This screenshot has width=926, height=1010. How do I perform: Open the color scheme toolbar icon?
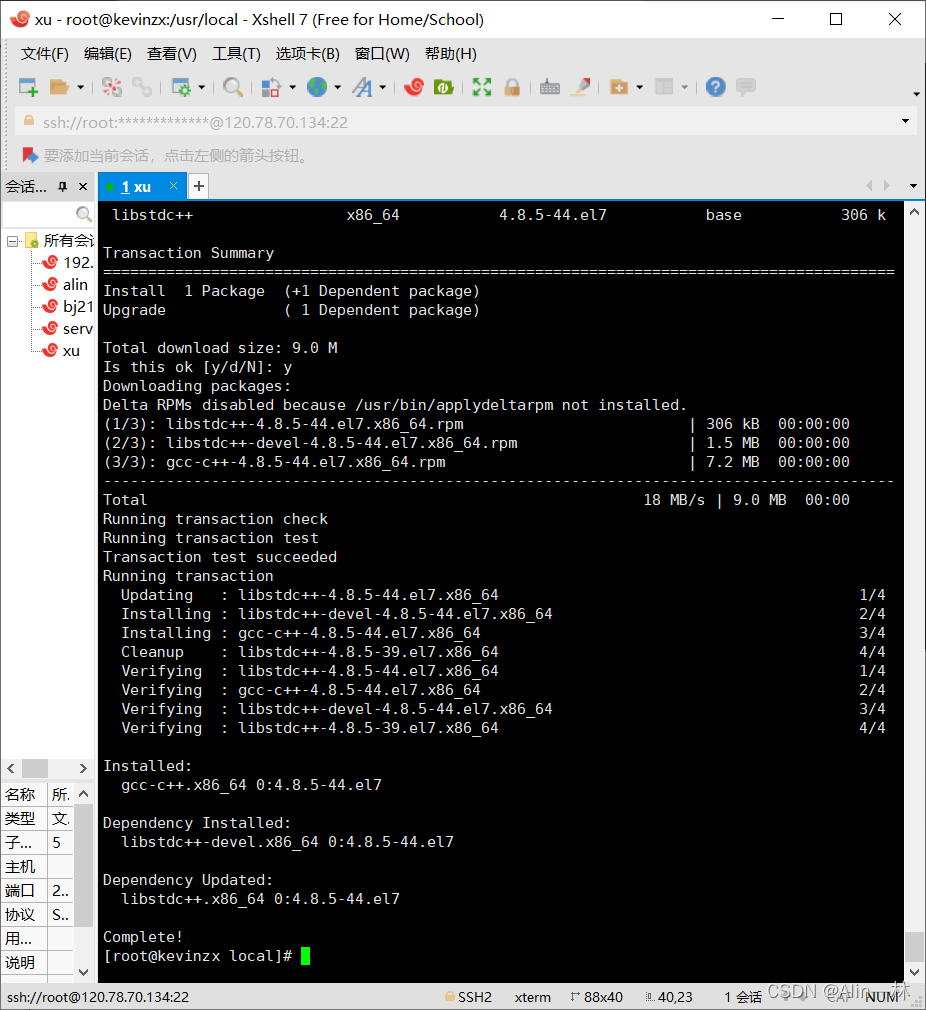click(271, 87)
